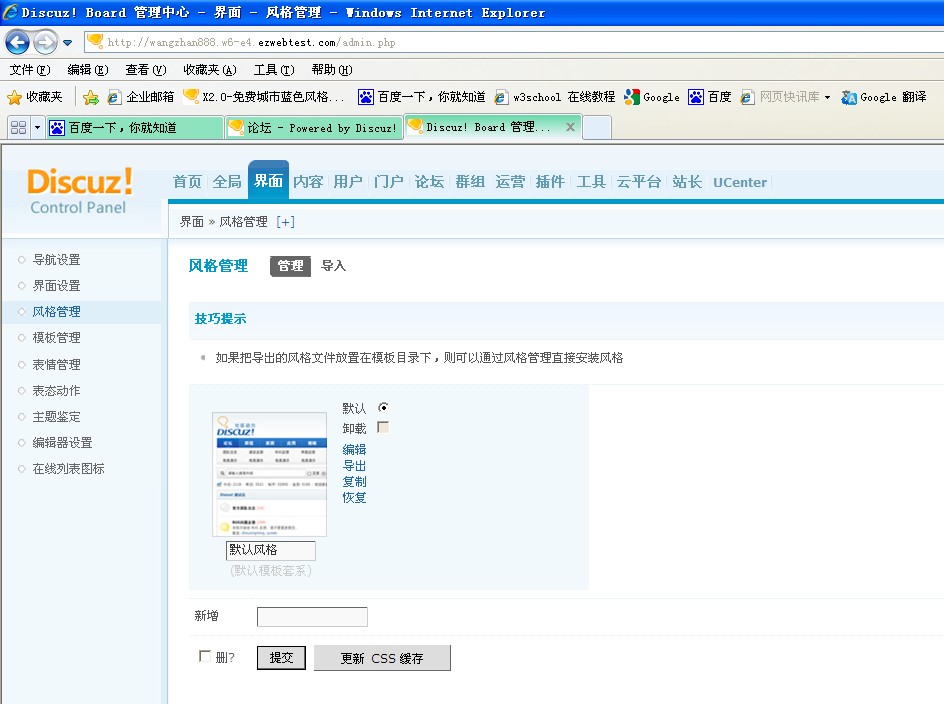Open 主题鉴定 in the sidebar
The width and height of the screenshot is (944, 704).
56,416
